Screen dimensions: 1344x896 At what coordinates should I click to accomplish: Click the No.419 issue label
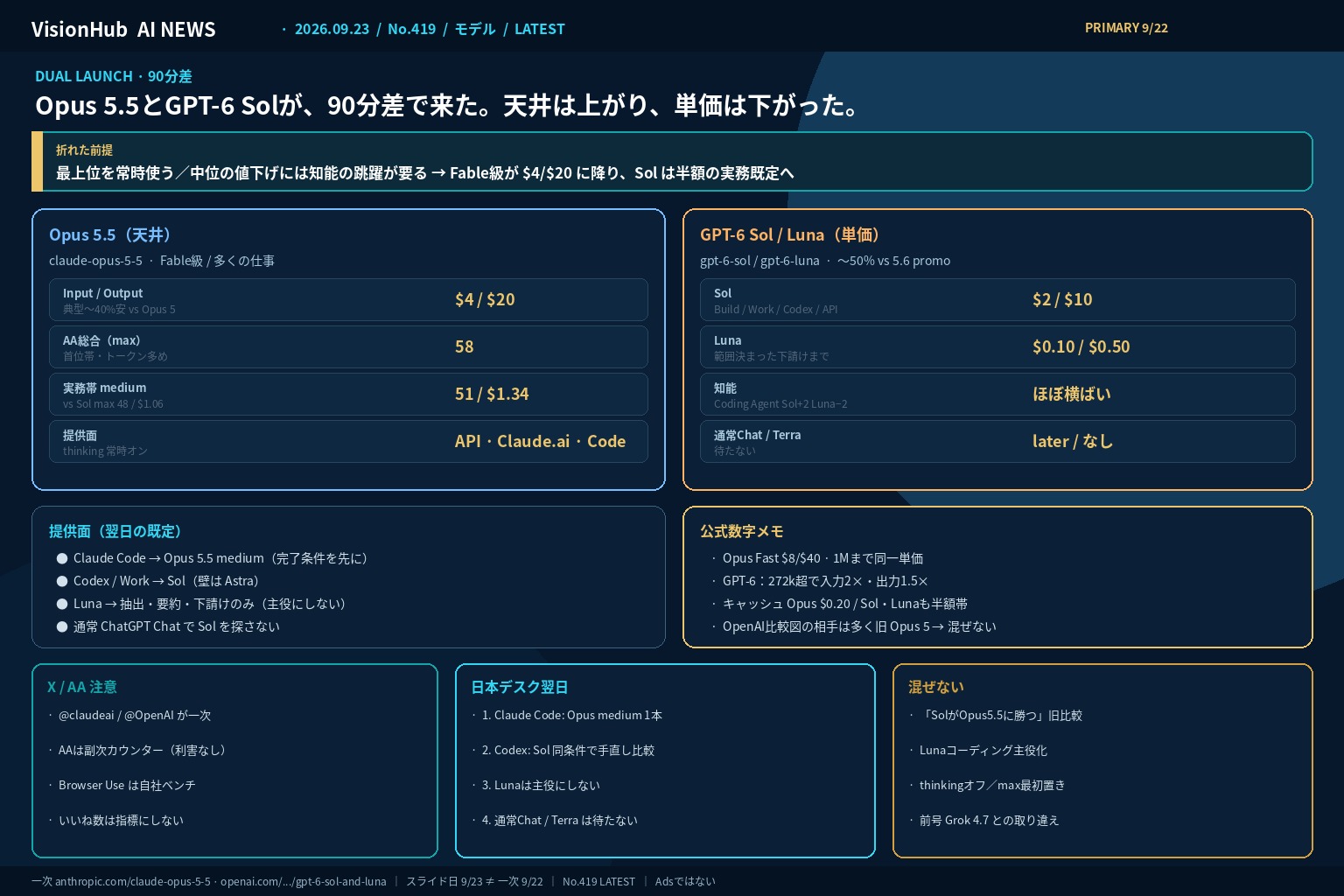tap(411, 29)
